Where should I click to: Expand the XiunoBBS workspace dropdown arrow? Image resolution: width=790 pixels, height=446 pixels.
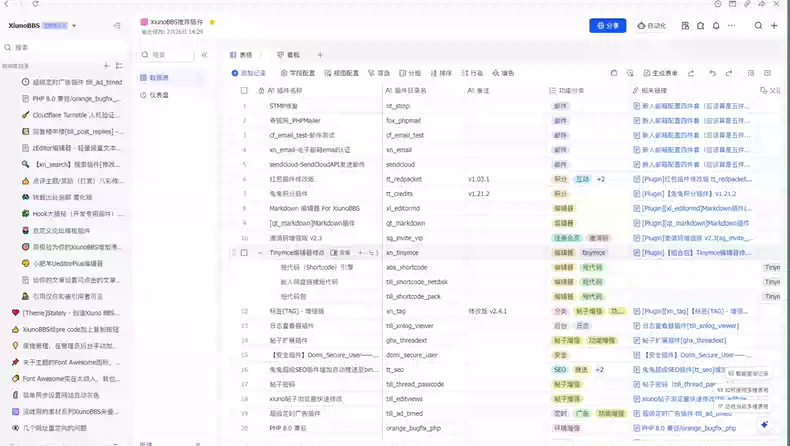point(75,25)
